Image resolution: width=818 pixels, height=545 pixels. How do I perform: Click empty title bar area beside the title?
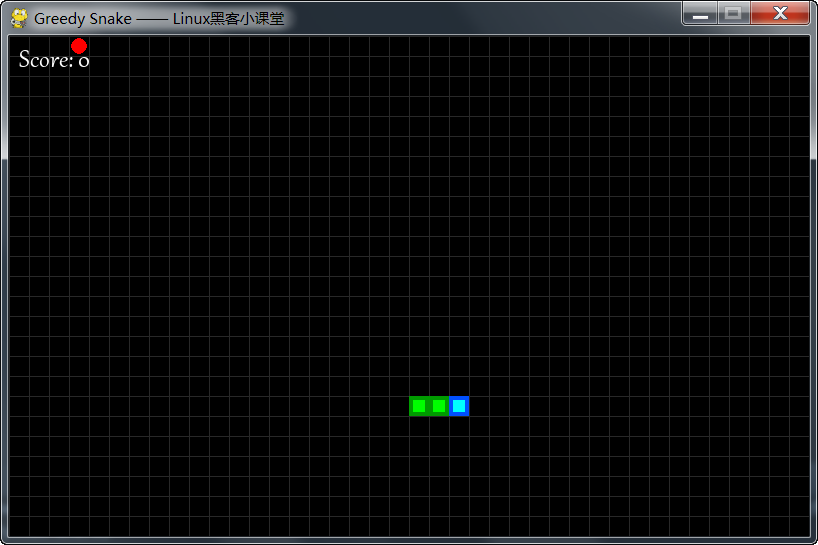click(x=480, y=18)
